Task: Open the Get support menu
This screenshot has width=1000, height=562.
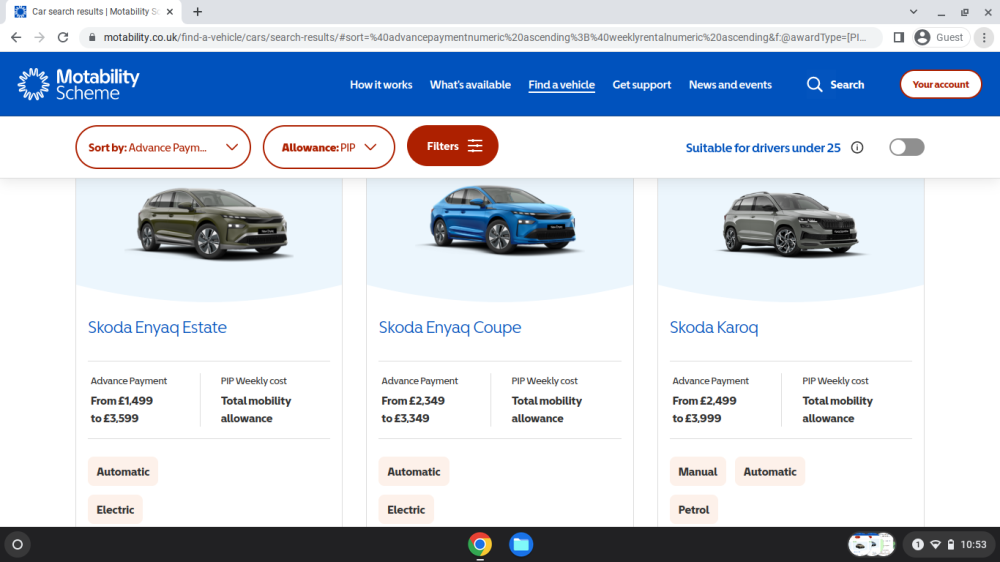Action: tap(642, 84)
